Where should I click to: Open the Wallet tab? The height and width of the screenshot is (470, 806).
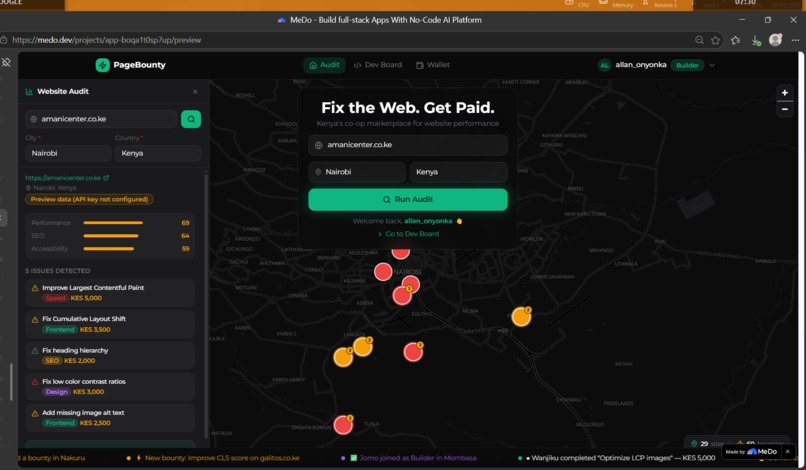[x=433, y=65]
